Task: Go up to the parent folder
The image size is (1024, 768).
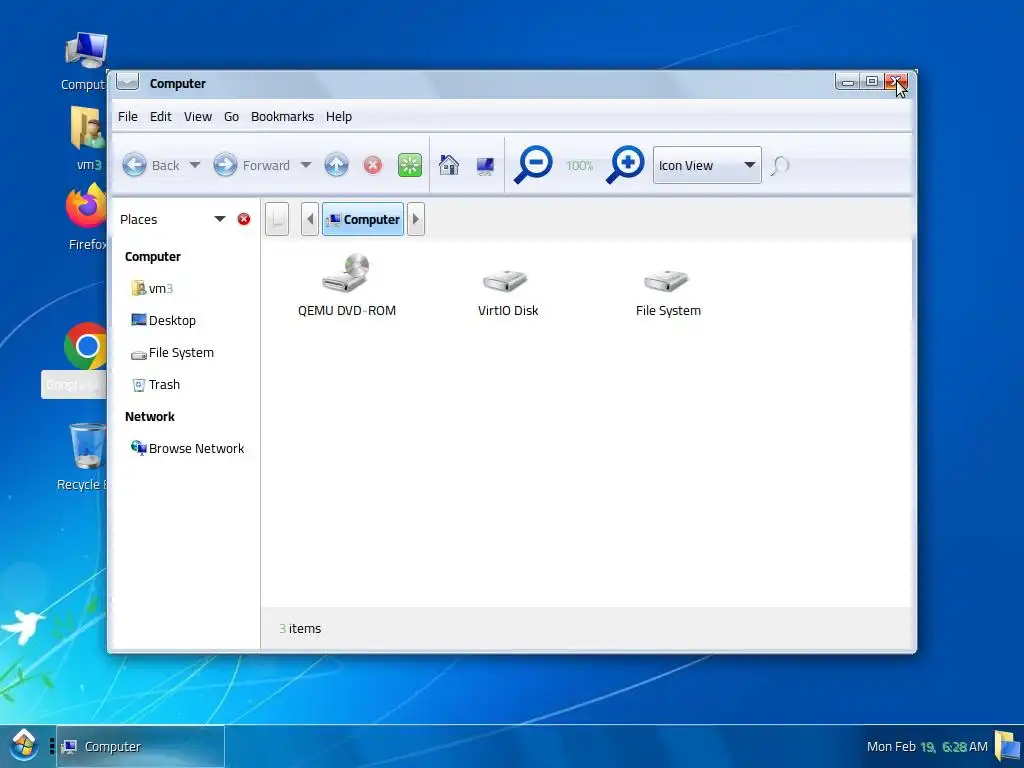Action: pos(336,165)
